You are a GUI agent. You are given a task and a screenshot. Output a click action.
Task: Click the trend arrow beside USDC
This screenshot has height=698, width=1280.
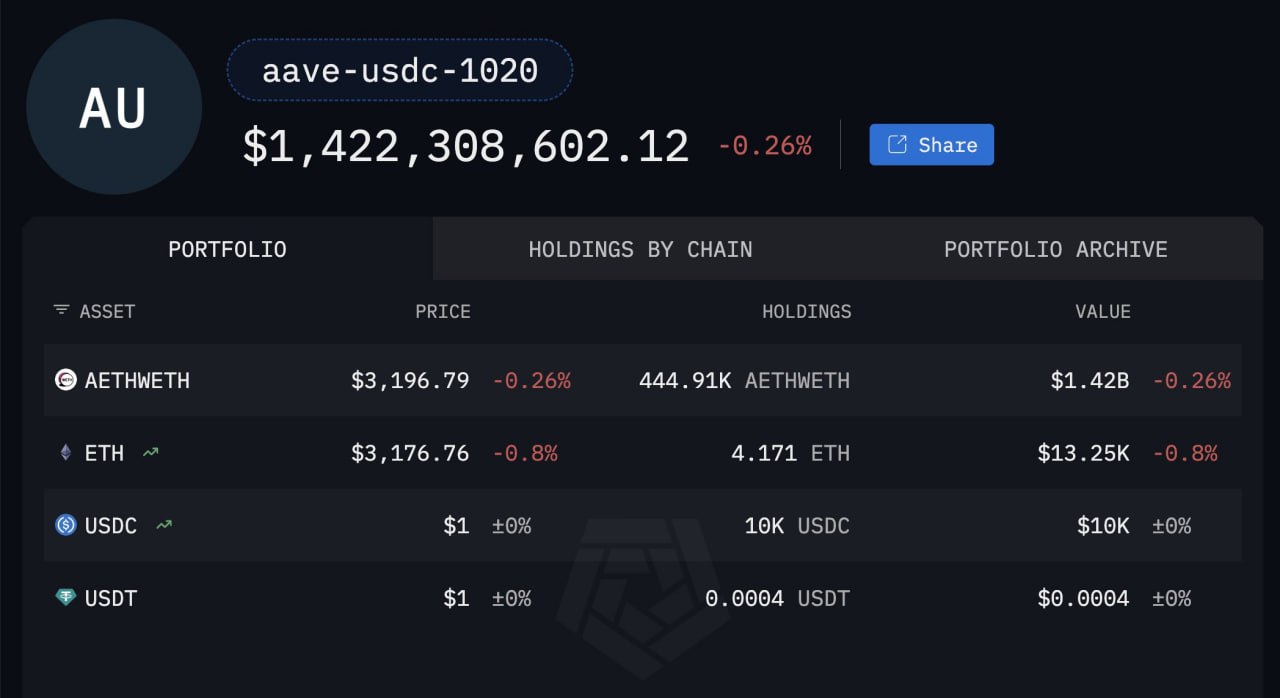pos(164,525)
